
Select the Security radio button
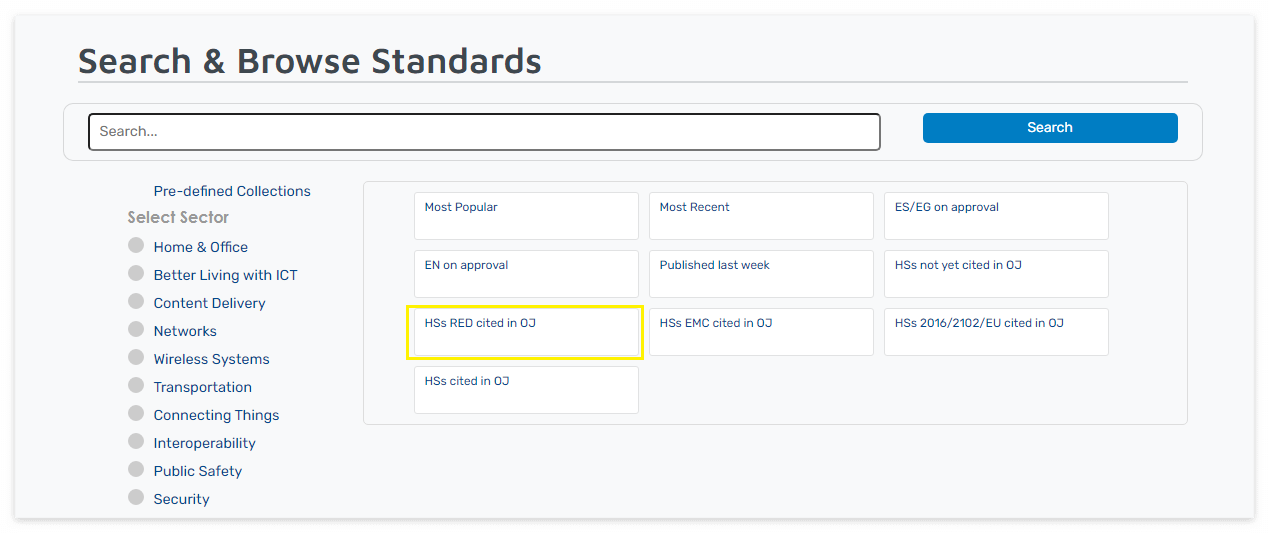tap(136, 497)
